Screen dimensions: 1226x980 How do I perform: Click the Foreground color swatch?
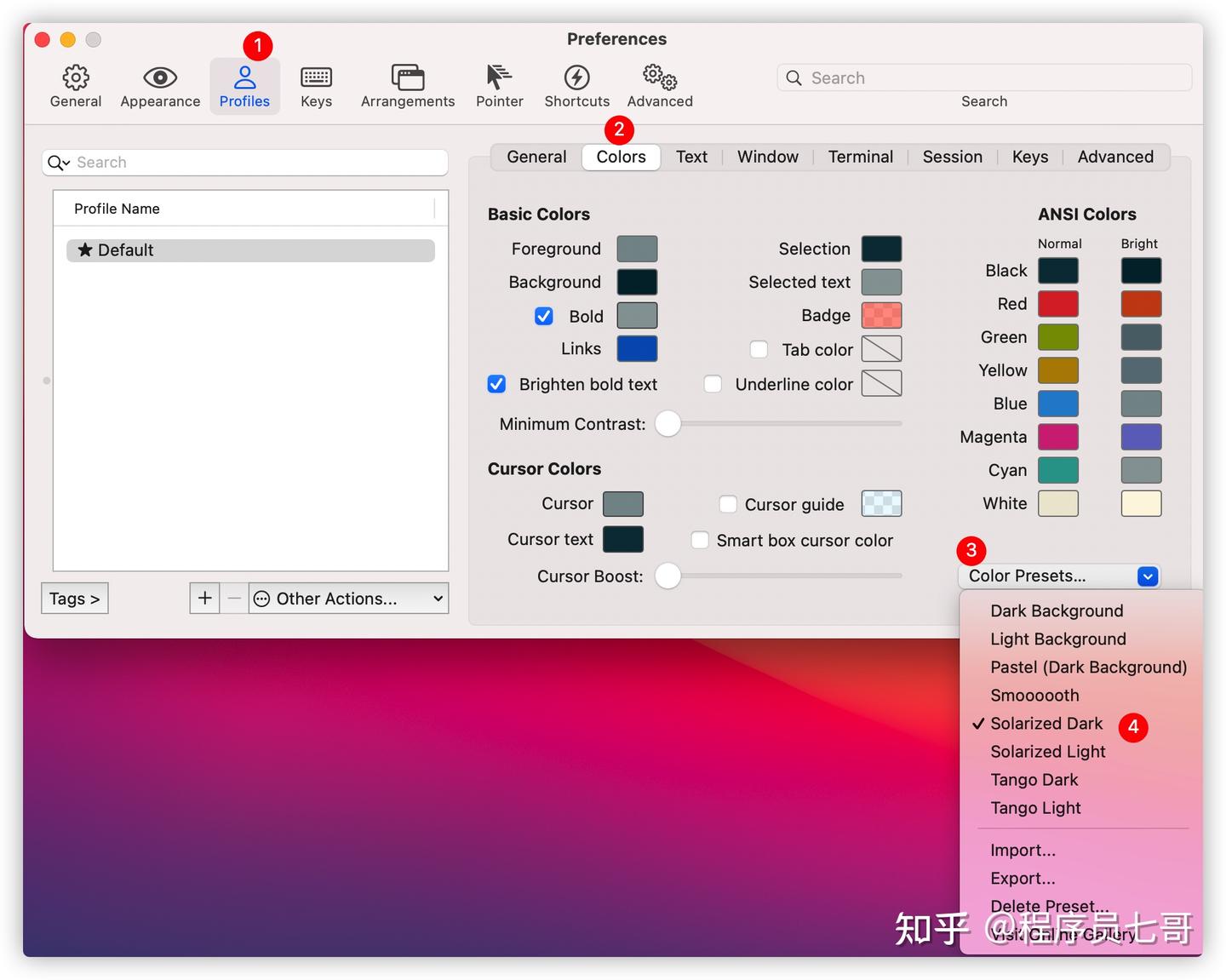(637, 249)
